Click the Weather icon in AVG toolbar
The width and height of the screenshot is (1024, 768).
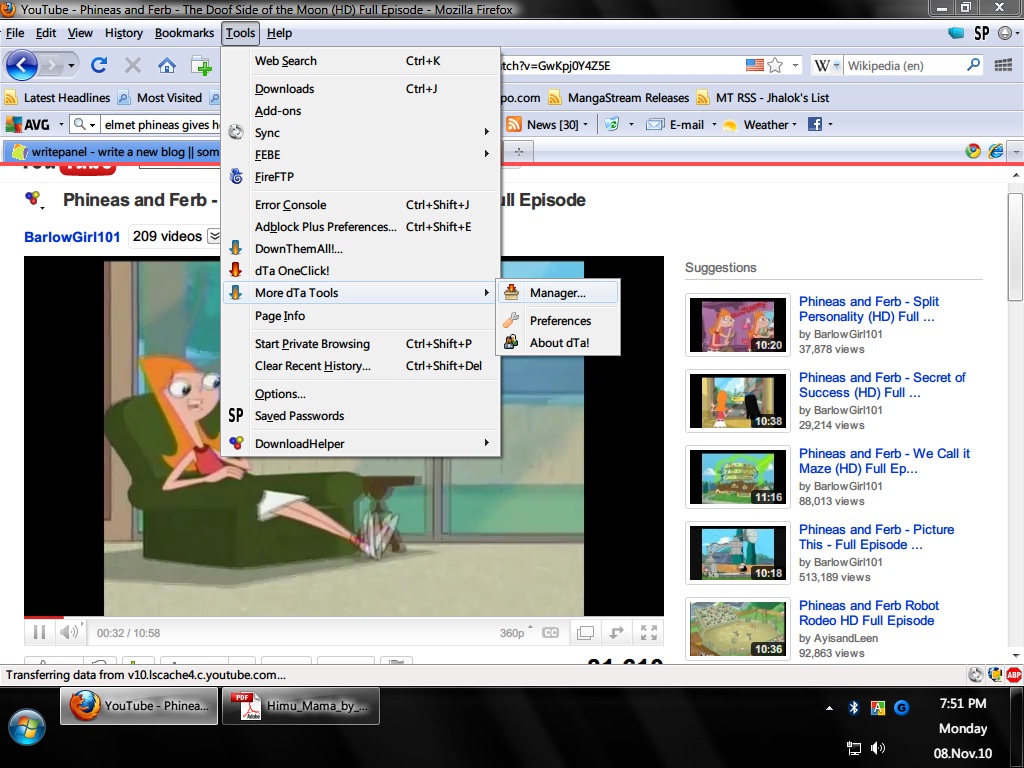tap(730, 125)
